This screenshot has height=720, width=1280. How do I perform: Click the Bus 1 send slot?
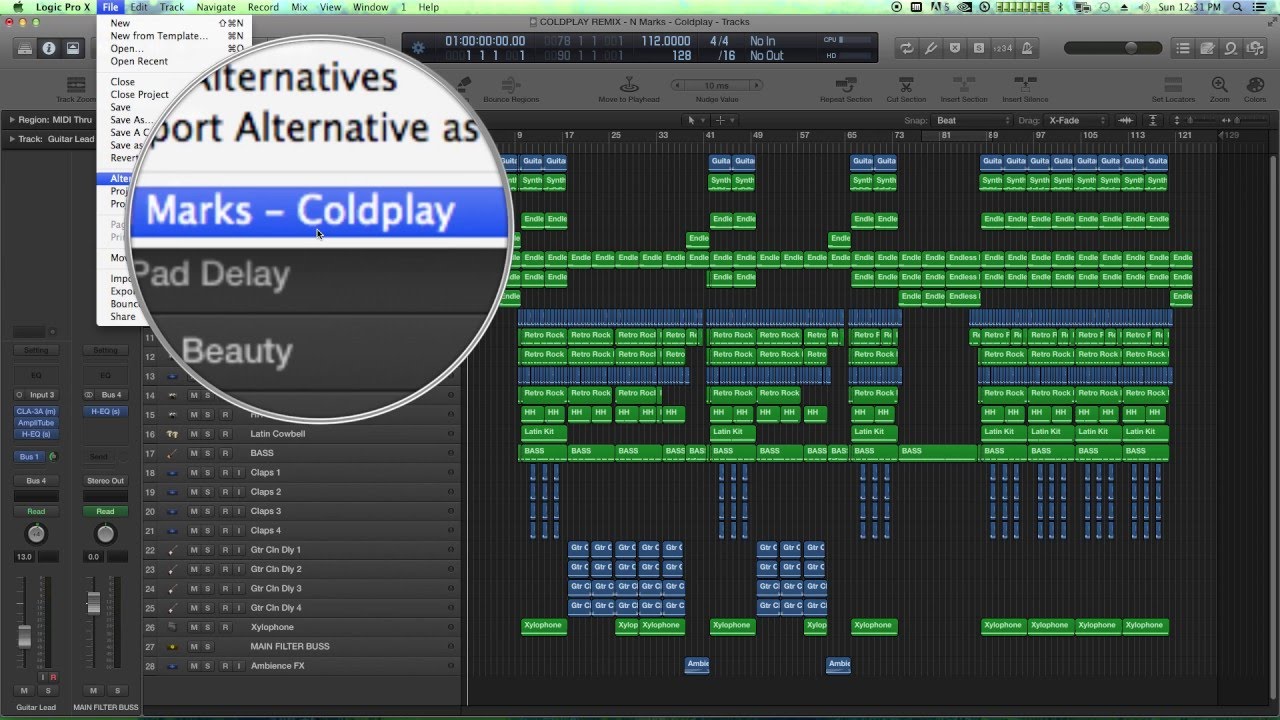click(x=30, y=457)
